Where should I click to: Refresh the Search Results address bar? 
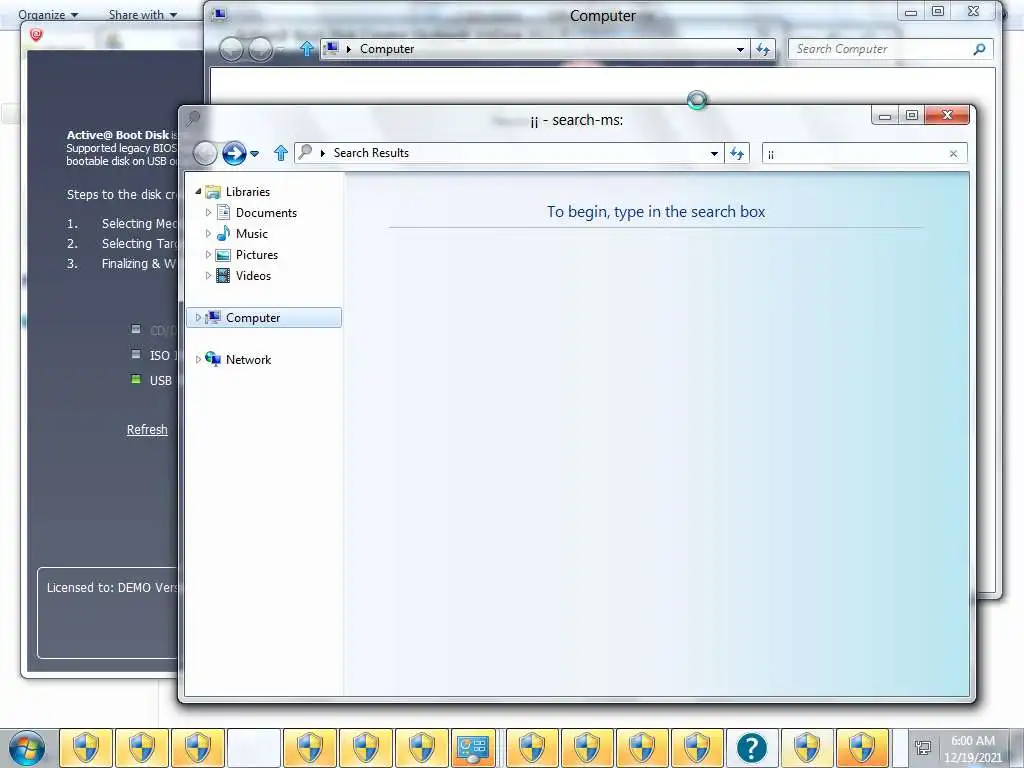[x=737, y=153]
